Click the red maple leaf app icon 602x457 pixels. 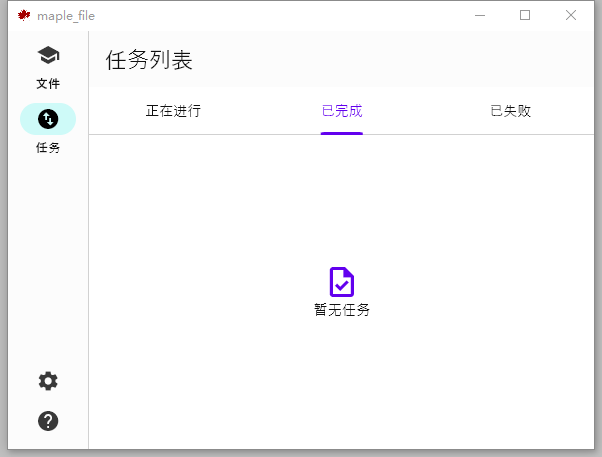pyautogui.click(x=24, y=16)
